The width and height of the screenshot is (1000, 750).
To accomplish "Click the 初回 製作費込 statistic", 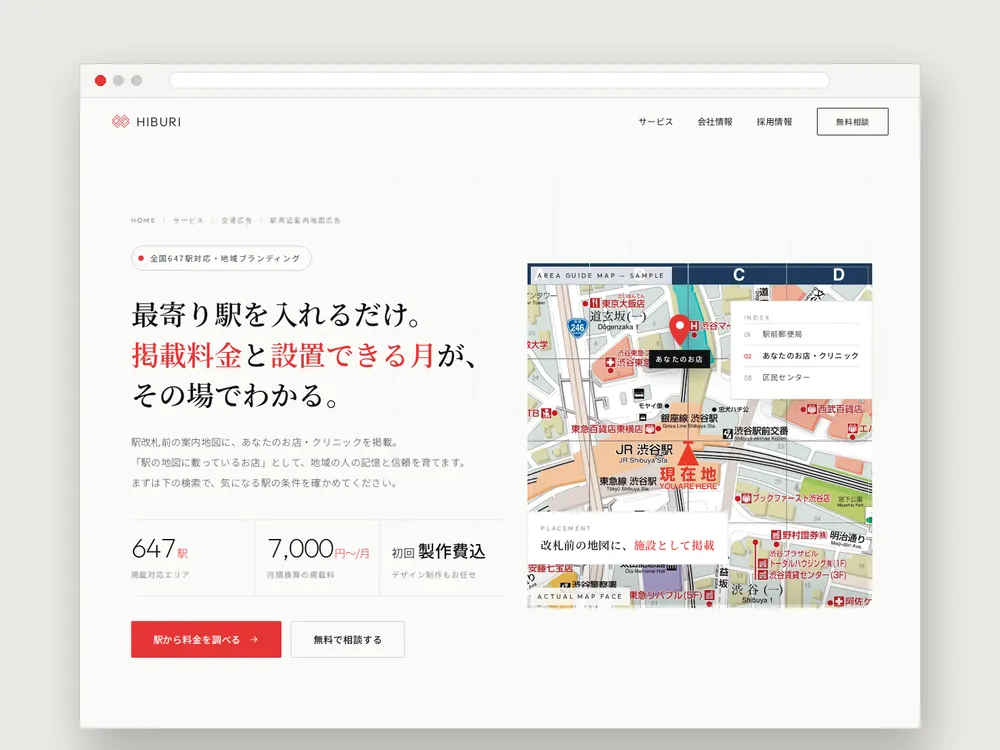I will 438,551.
